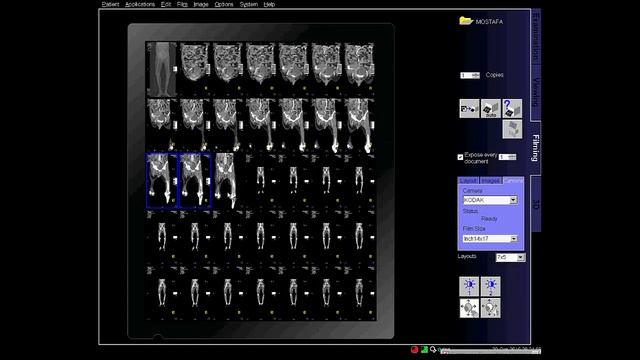This screenshot has width=640, height=360.
Task: Switch to the Images sub-tab
Action: (x=491, y=180)
